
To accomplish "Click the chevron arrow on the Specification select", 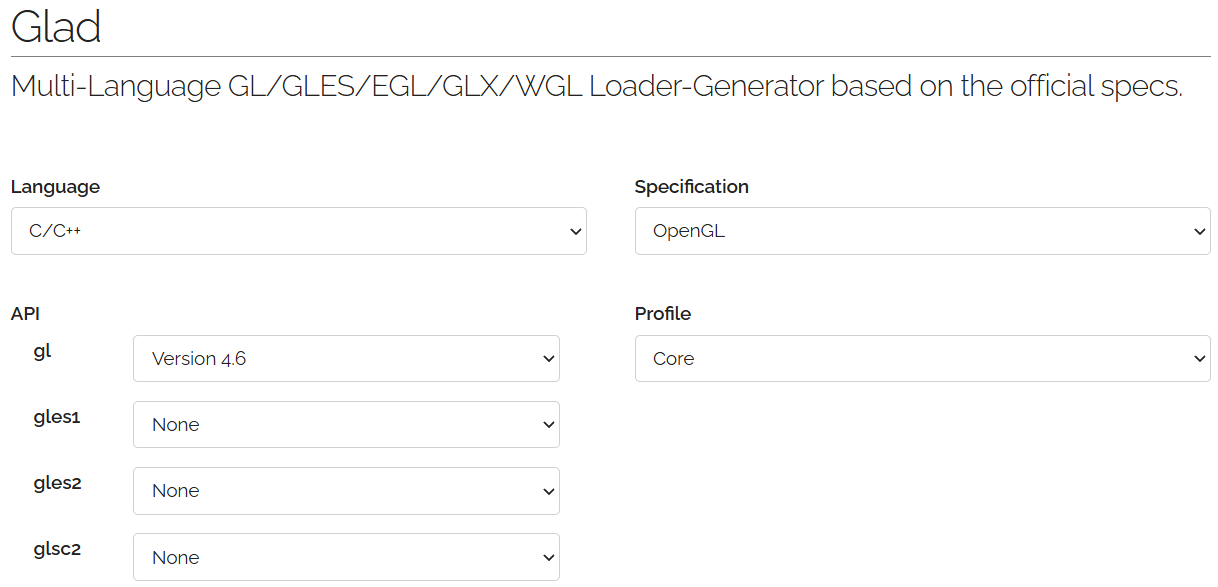I will tap(1200, 232).
